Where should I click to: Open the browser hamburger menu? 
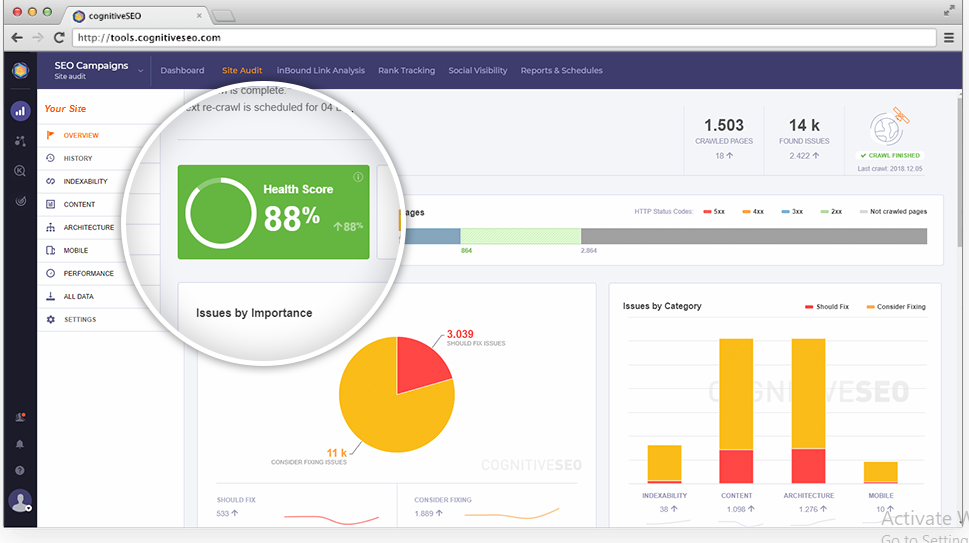[949, 38]
